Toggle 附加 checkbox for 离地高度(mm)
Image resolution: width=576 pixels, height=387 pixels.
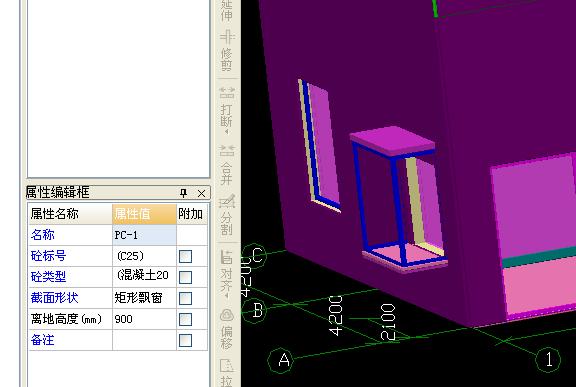[186, 319]
